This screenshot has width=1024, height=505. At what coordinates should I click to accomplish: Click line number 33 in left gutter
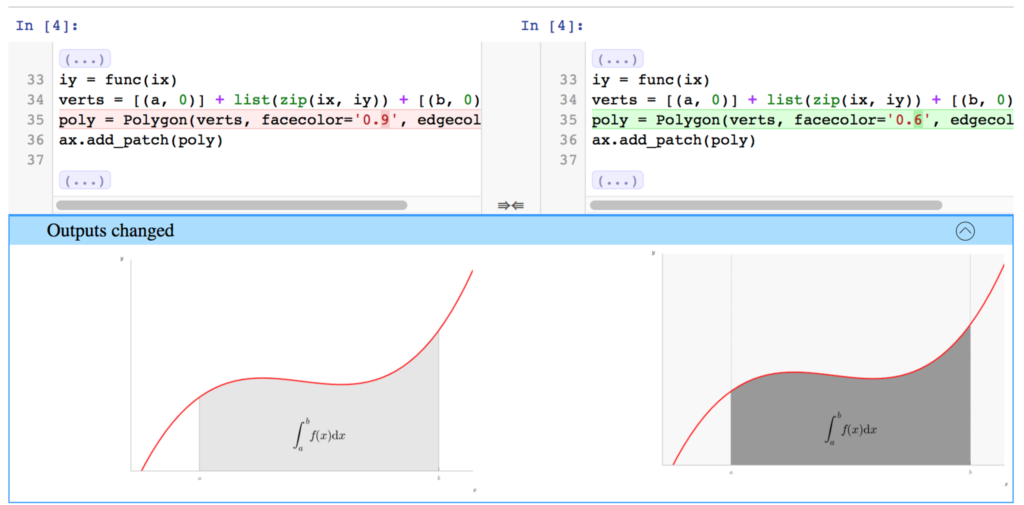(x=35, y=81)
